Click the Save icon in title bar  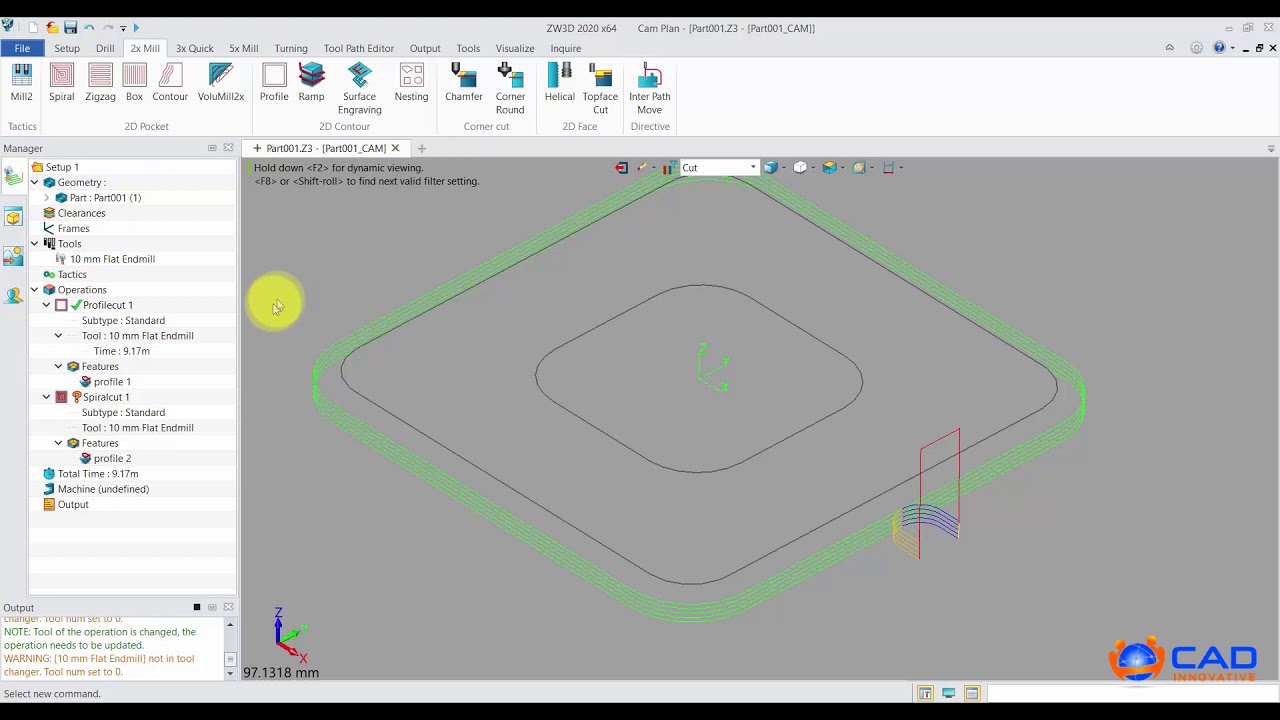[70, 28]
